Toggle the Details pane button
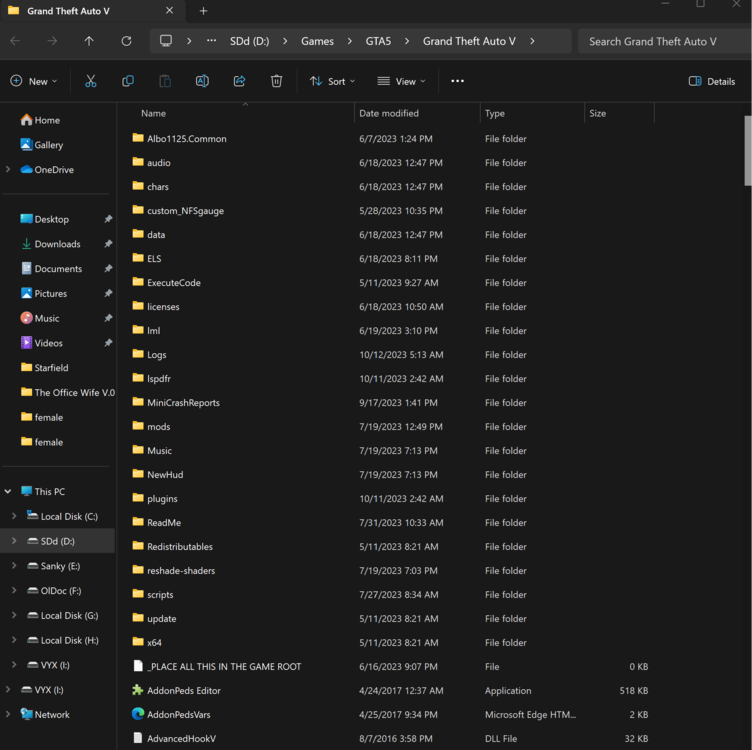Image resolution: width=752 pixels, height=750 pixels. (x=712, y=81)
